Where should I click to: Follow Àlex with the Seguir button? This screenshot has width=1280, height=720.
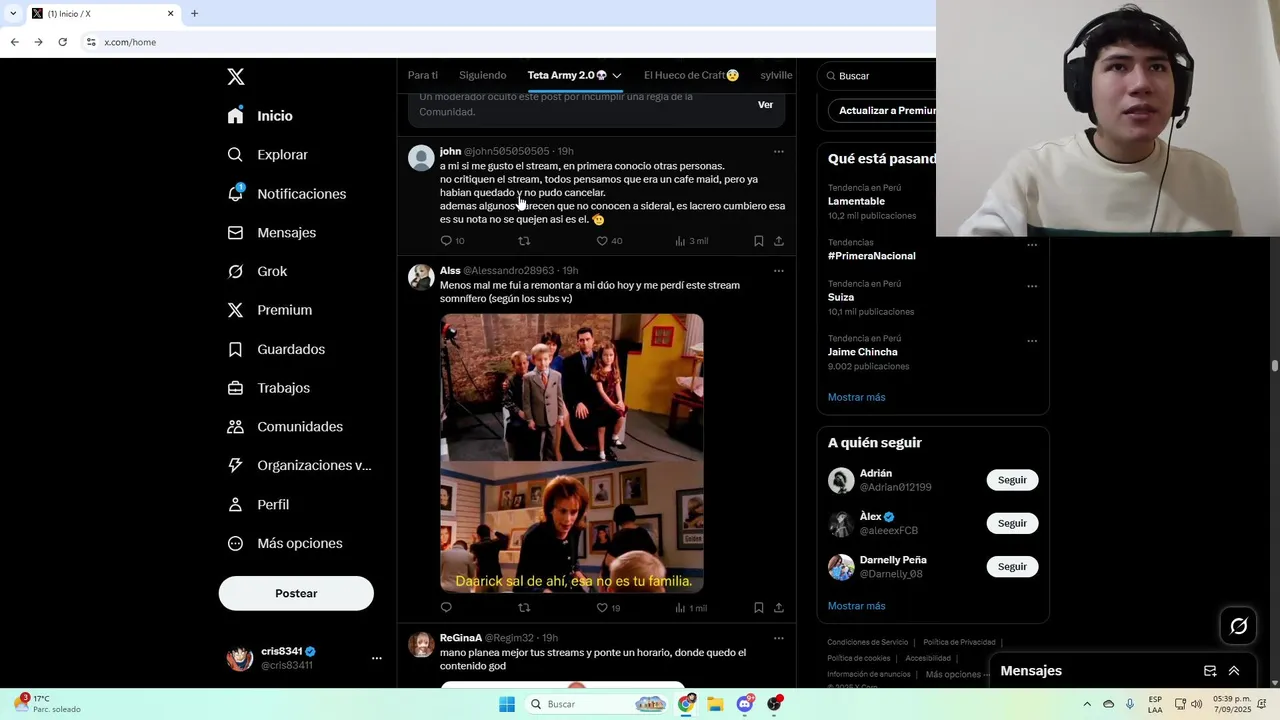[1012, 523]
